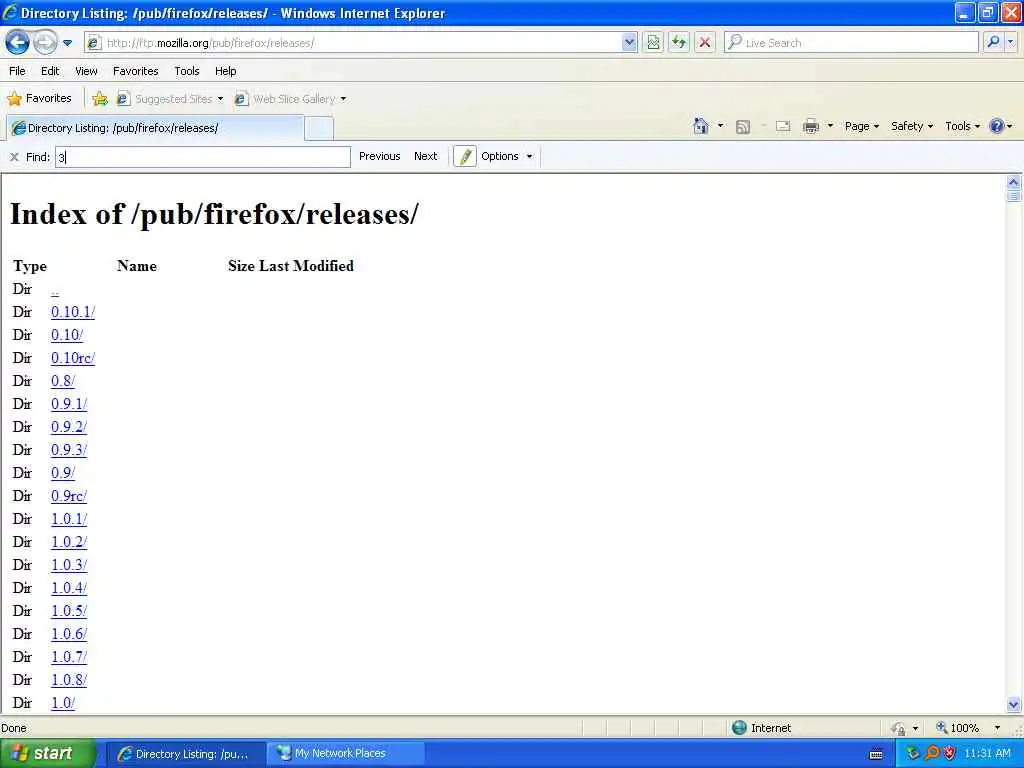Open the recent pages dropdown next to the Forward button
1024x768 pixels.
pyautogui.click(x=67, y=43)
